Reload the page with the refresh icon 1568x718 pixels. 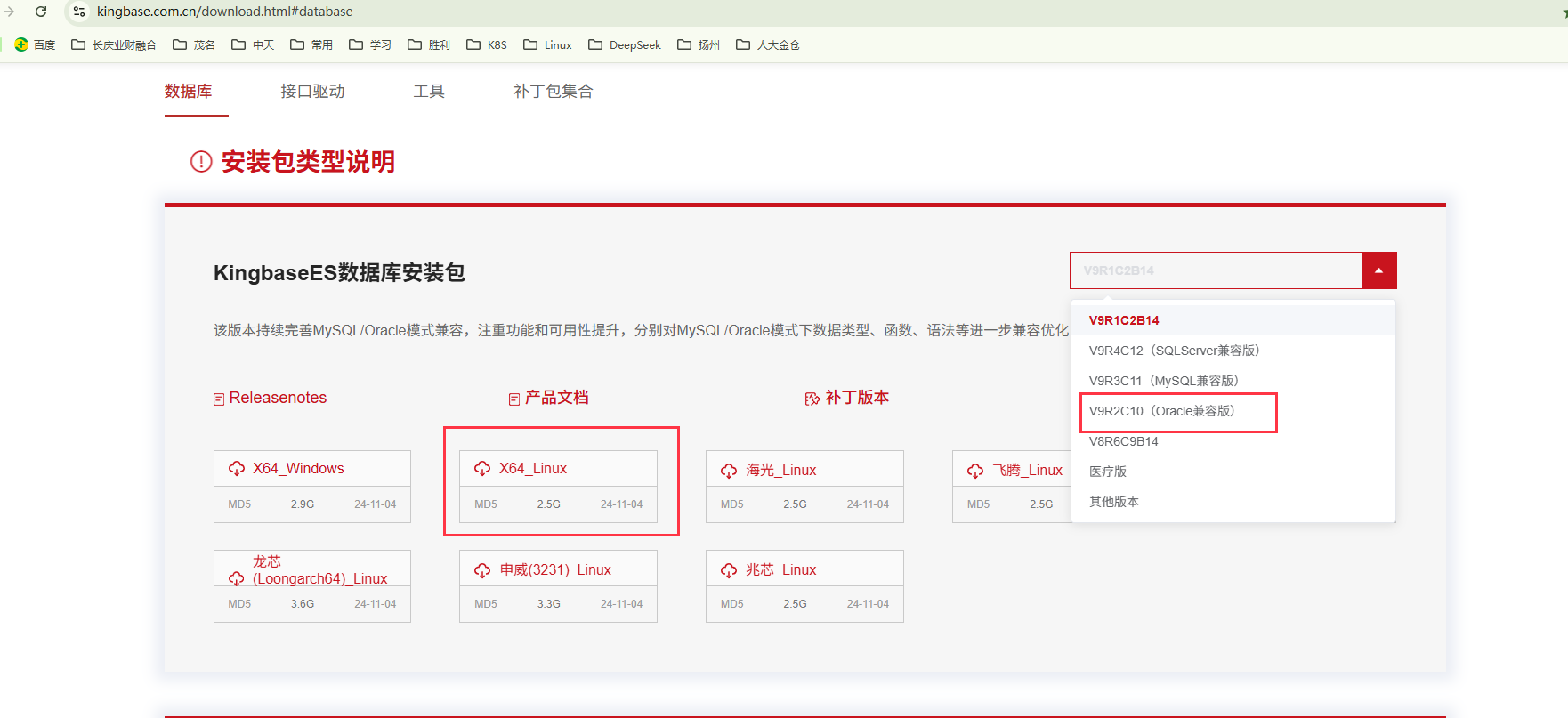tap(41, 12)
